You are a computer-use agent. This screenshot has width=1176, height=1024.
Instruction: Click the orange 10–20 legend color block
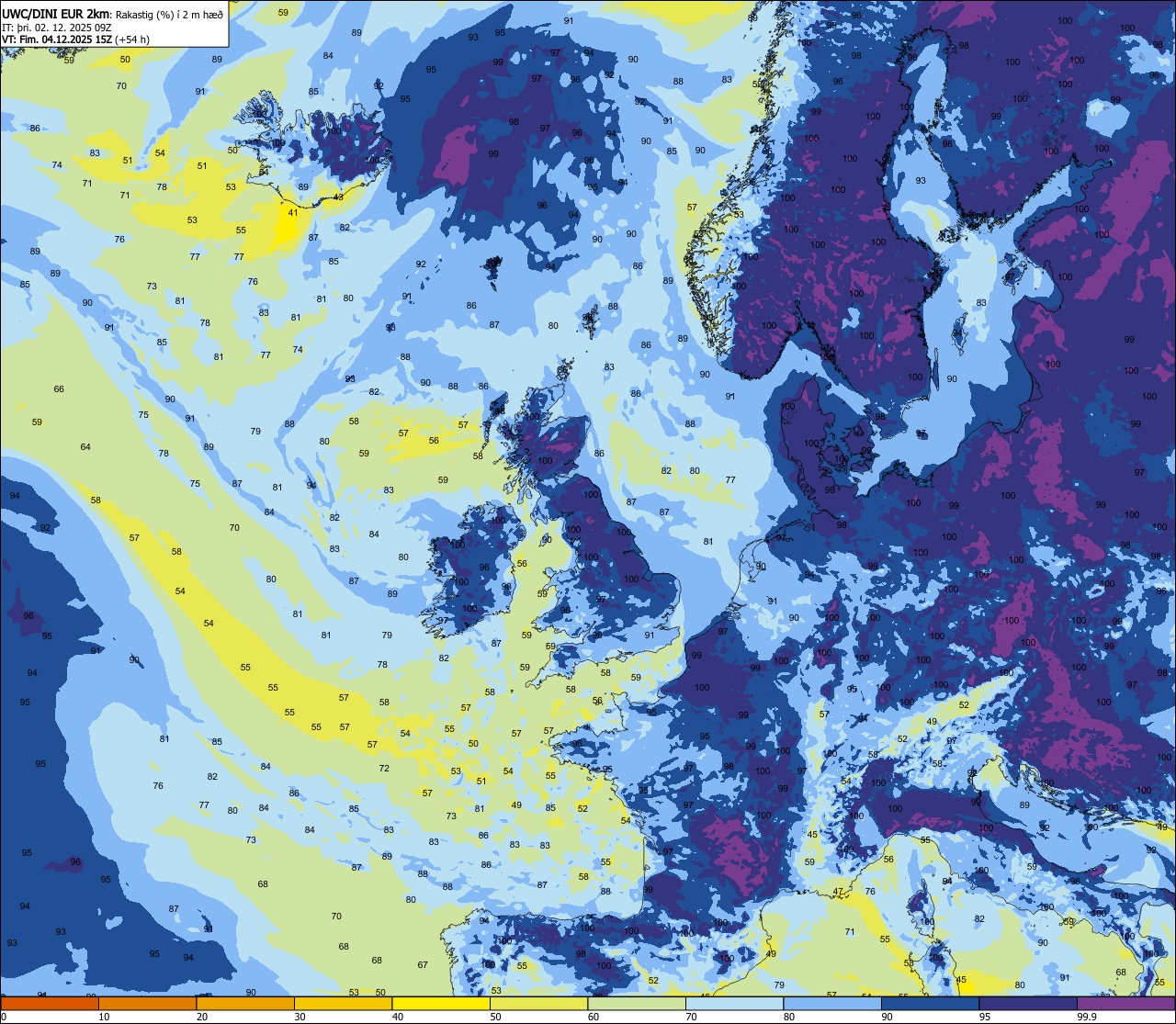(147, 1003)
